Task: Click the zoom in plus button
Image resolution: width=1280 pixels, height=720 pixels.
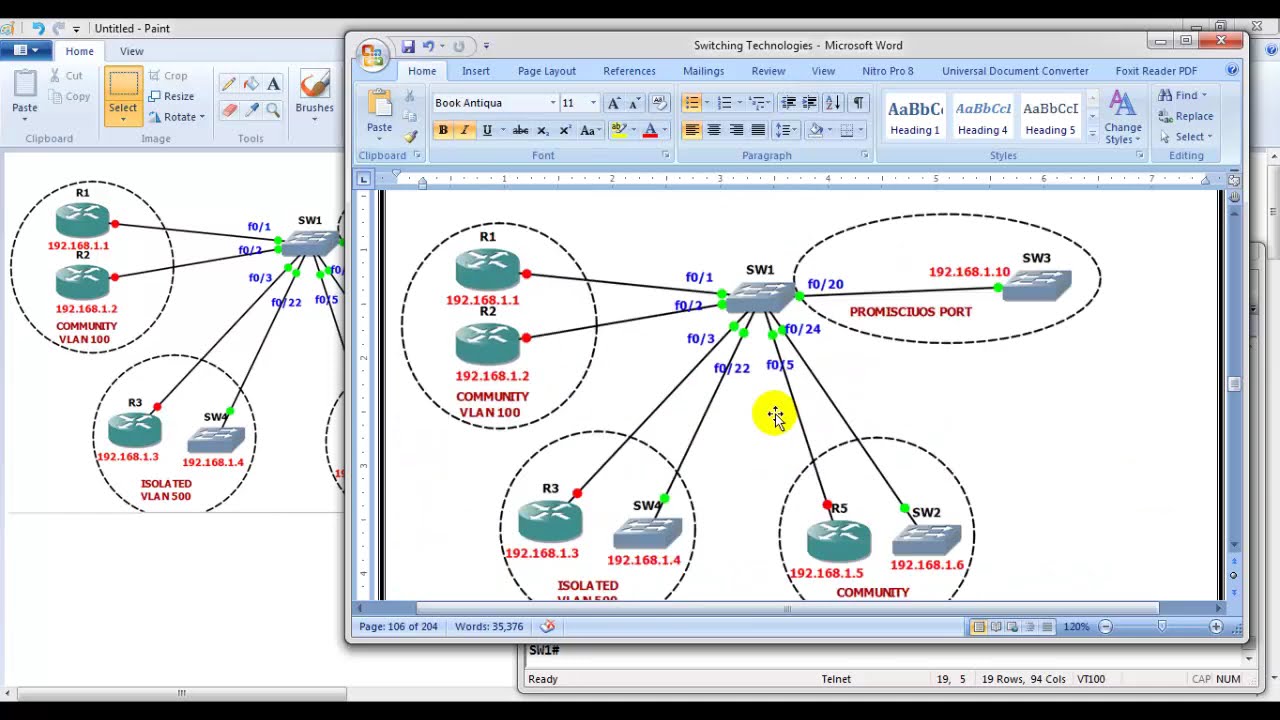Action: [x=1216, y=626]
